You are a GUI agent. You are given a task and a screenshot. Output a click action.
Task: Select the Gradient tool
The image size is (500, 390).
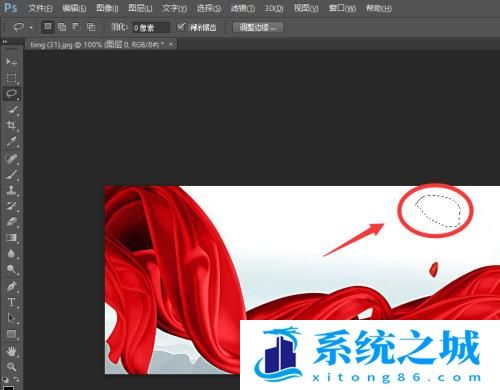[11, 237]
